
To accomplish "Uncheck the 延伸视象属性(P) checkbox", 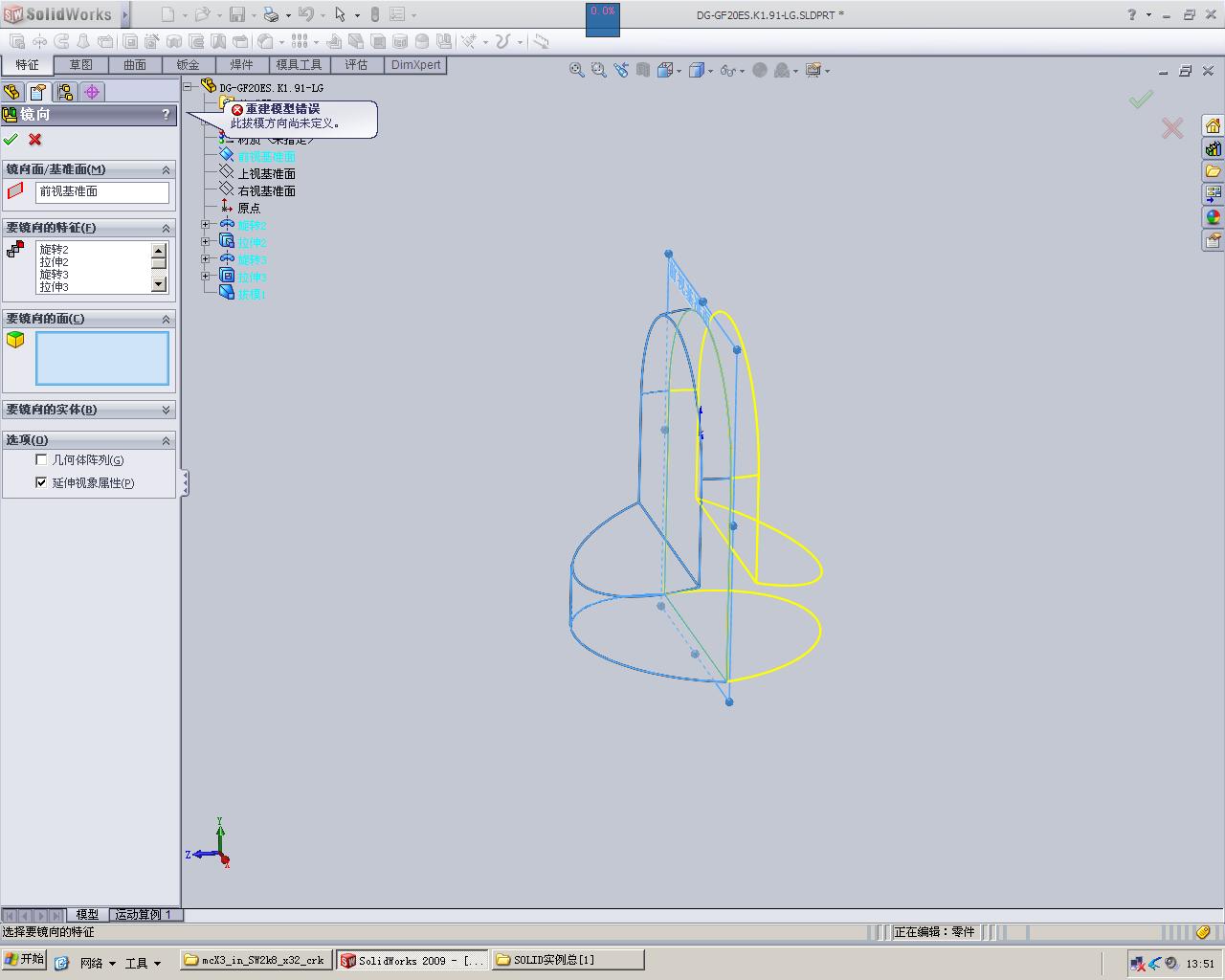I will coord(41,482).
